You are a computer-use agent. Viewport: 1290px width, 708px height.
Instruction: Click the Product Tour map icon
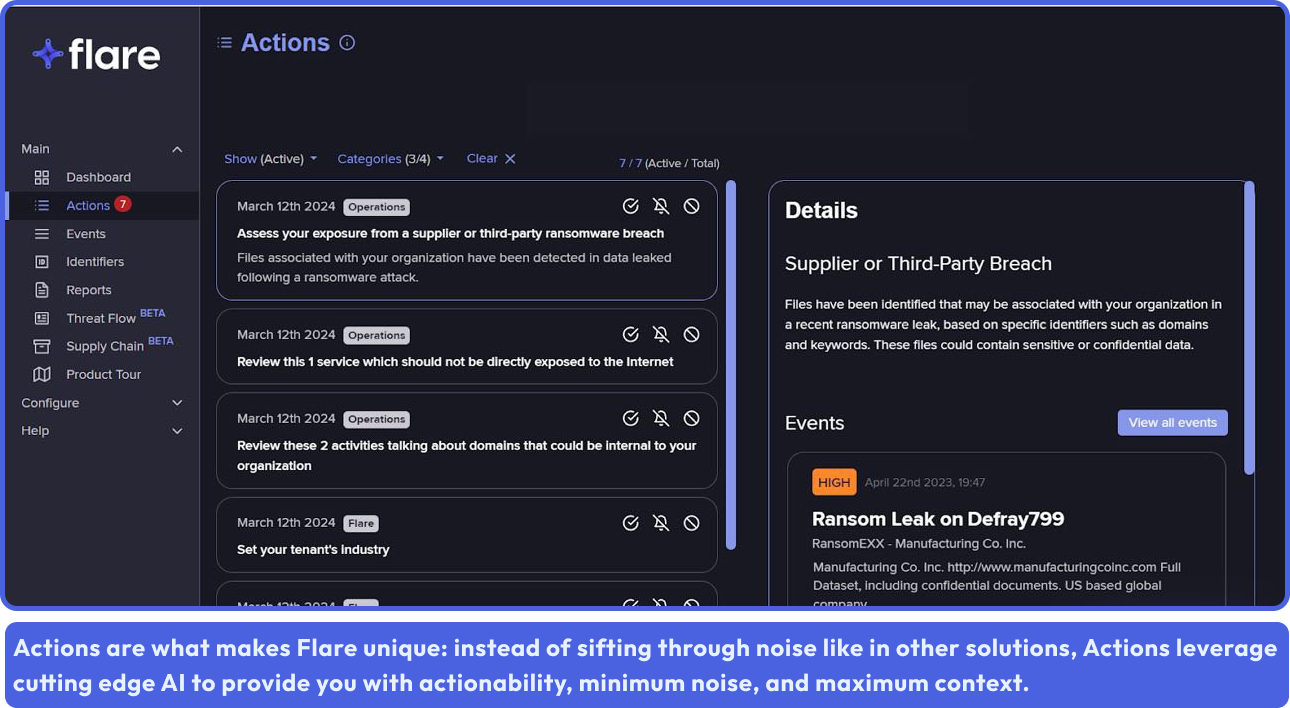pos(42,374)
